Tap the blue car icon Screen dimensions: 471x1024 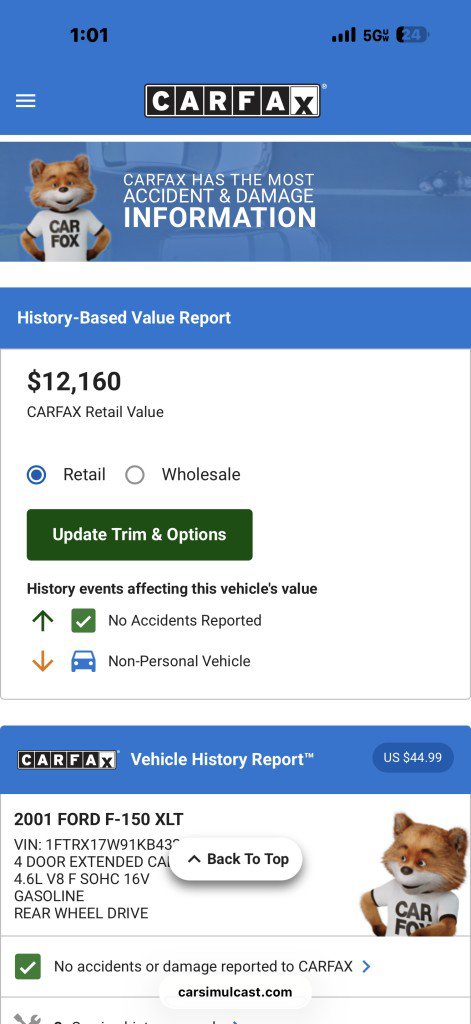(x=83, y=661)
